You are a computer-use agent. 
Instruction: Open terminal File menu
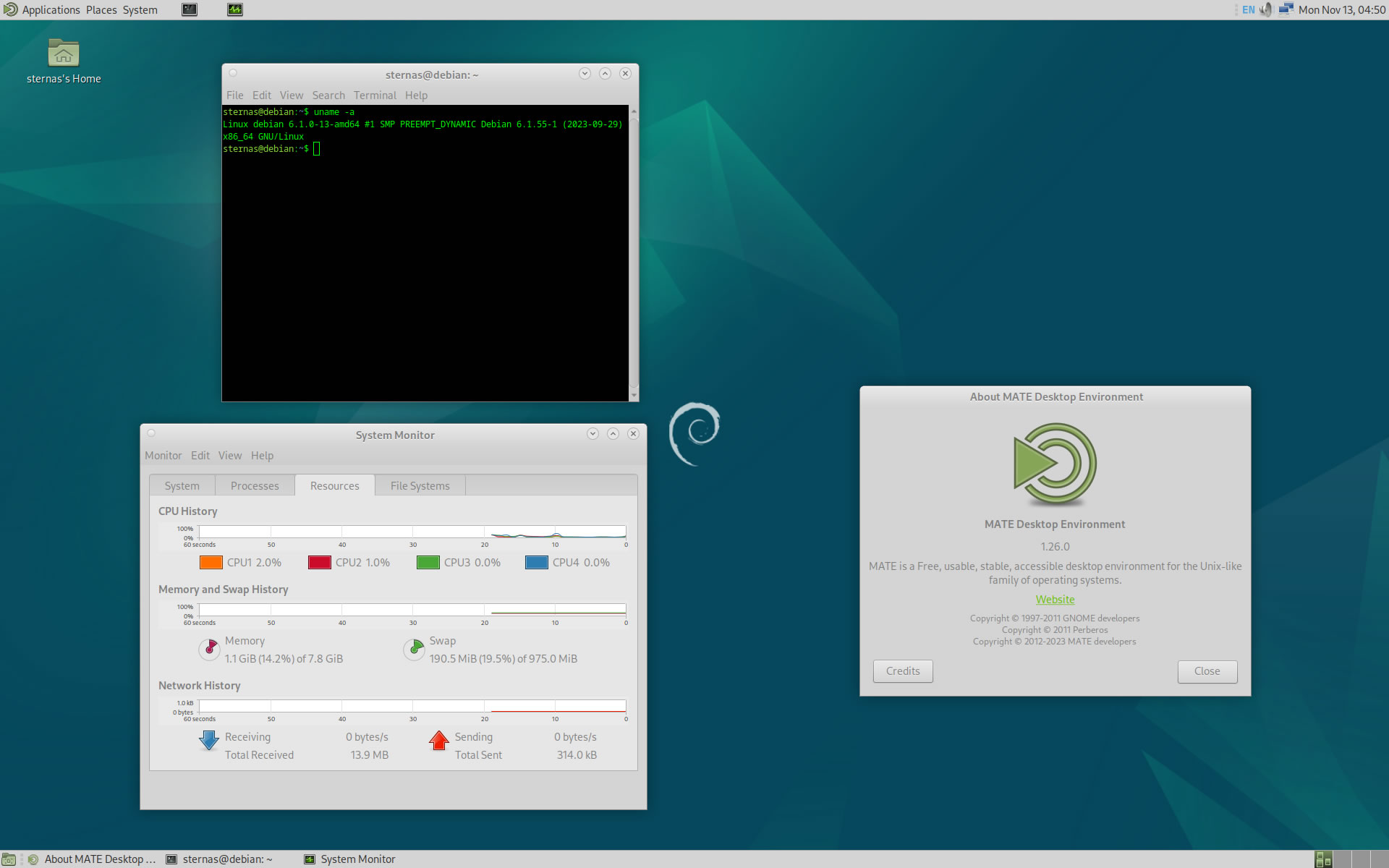coord(234,95)
